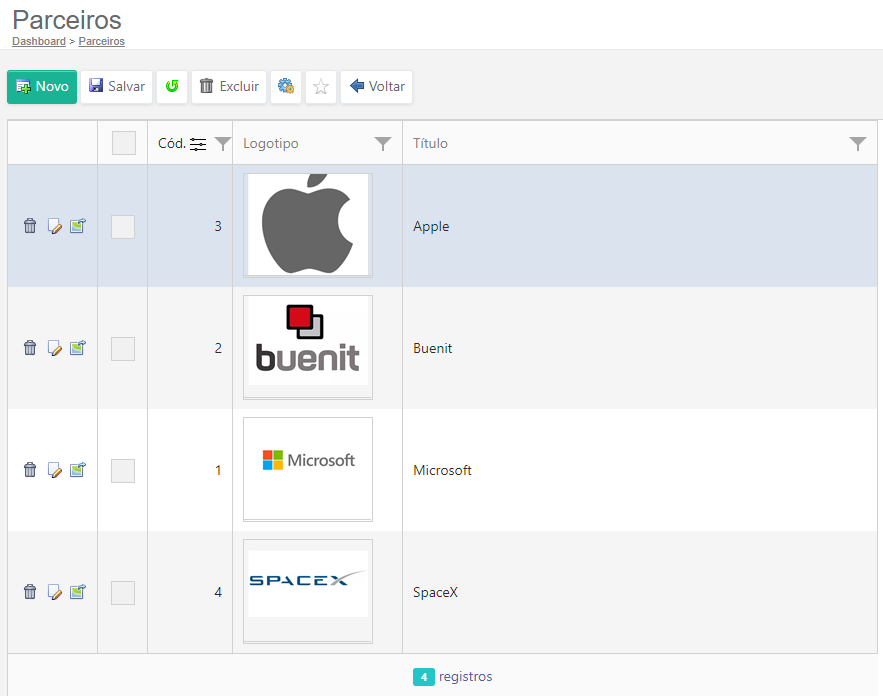Click the Novo button
Image resolution: width=883 pixels, height=696 pixels.
tap(42, 87)
